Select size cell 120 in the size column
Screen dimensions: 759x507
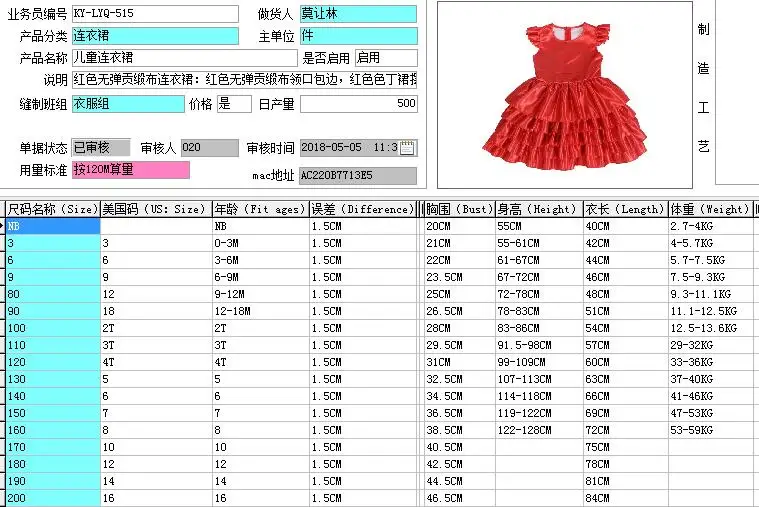pos(53,362)
